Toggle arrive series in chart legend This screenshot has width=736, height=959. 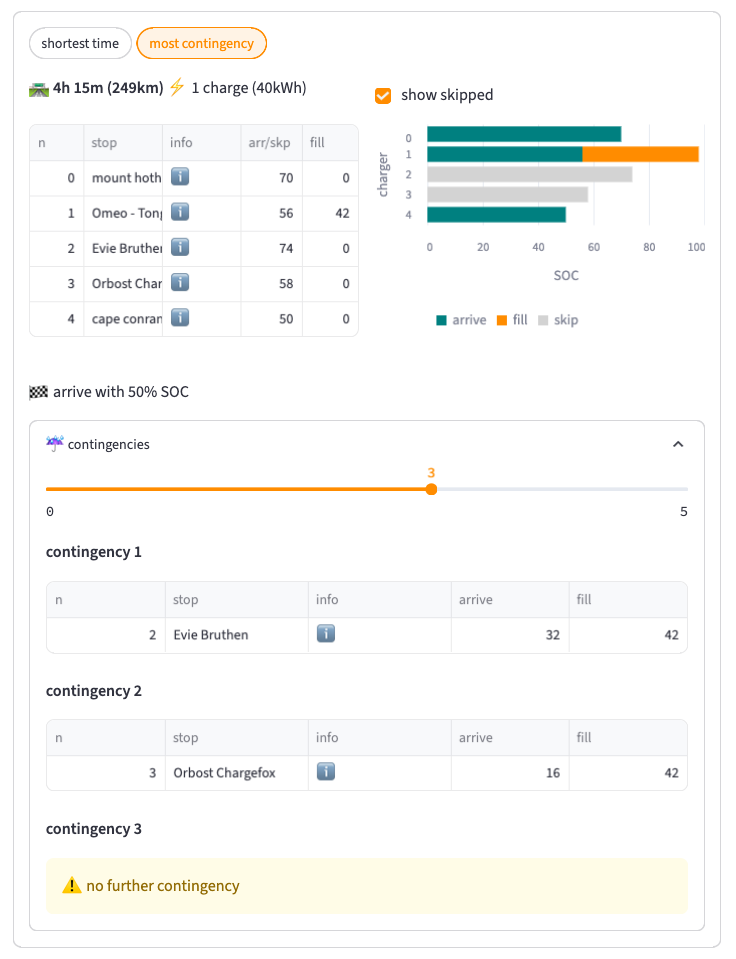point(461,320)
